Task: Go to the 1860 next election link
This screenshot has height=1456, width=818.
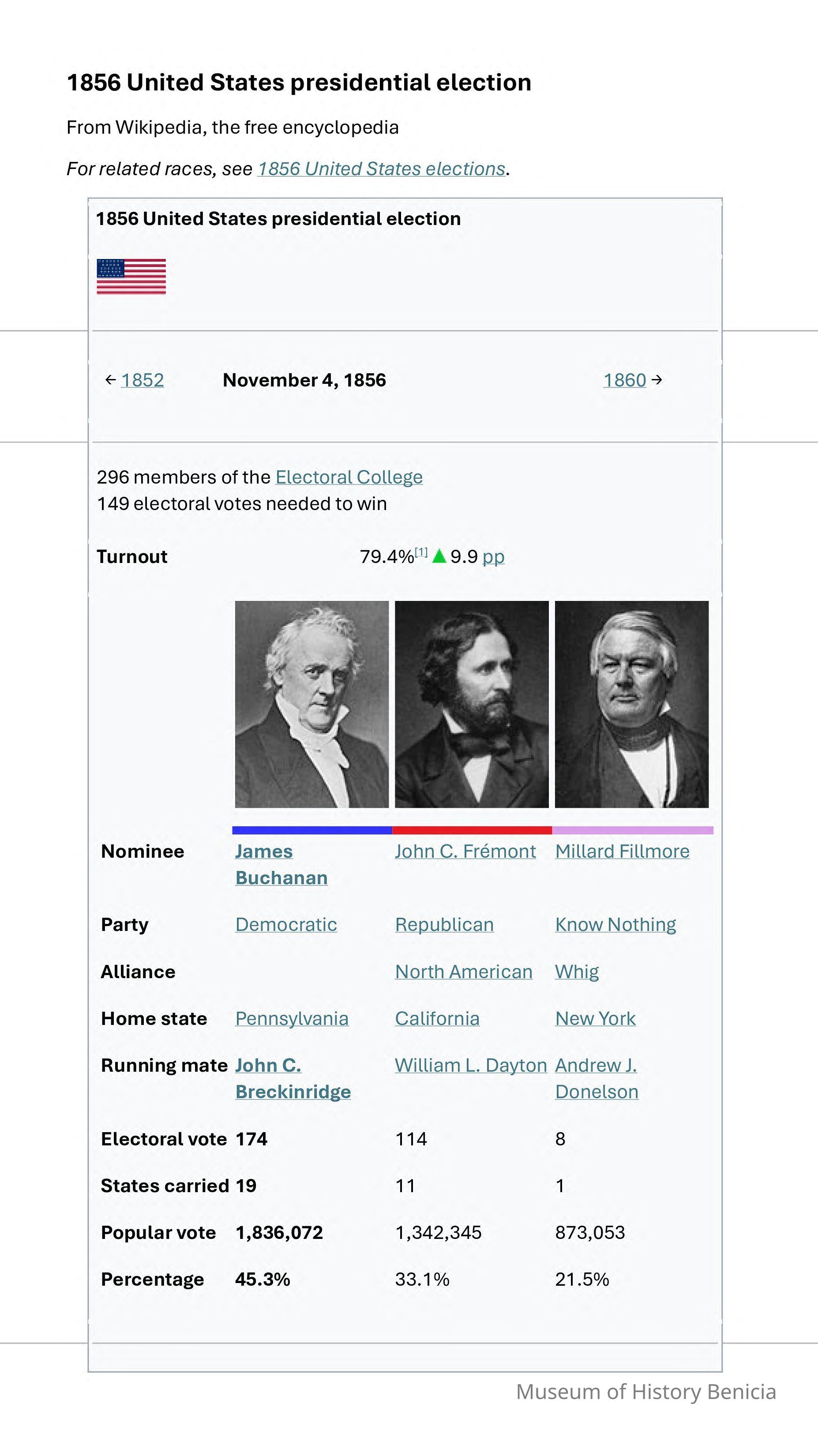Action: coord(624,380)
